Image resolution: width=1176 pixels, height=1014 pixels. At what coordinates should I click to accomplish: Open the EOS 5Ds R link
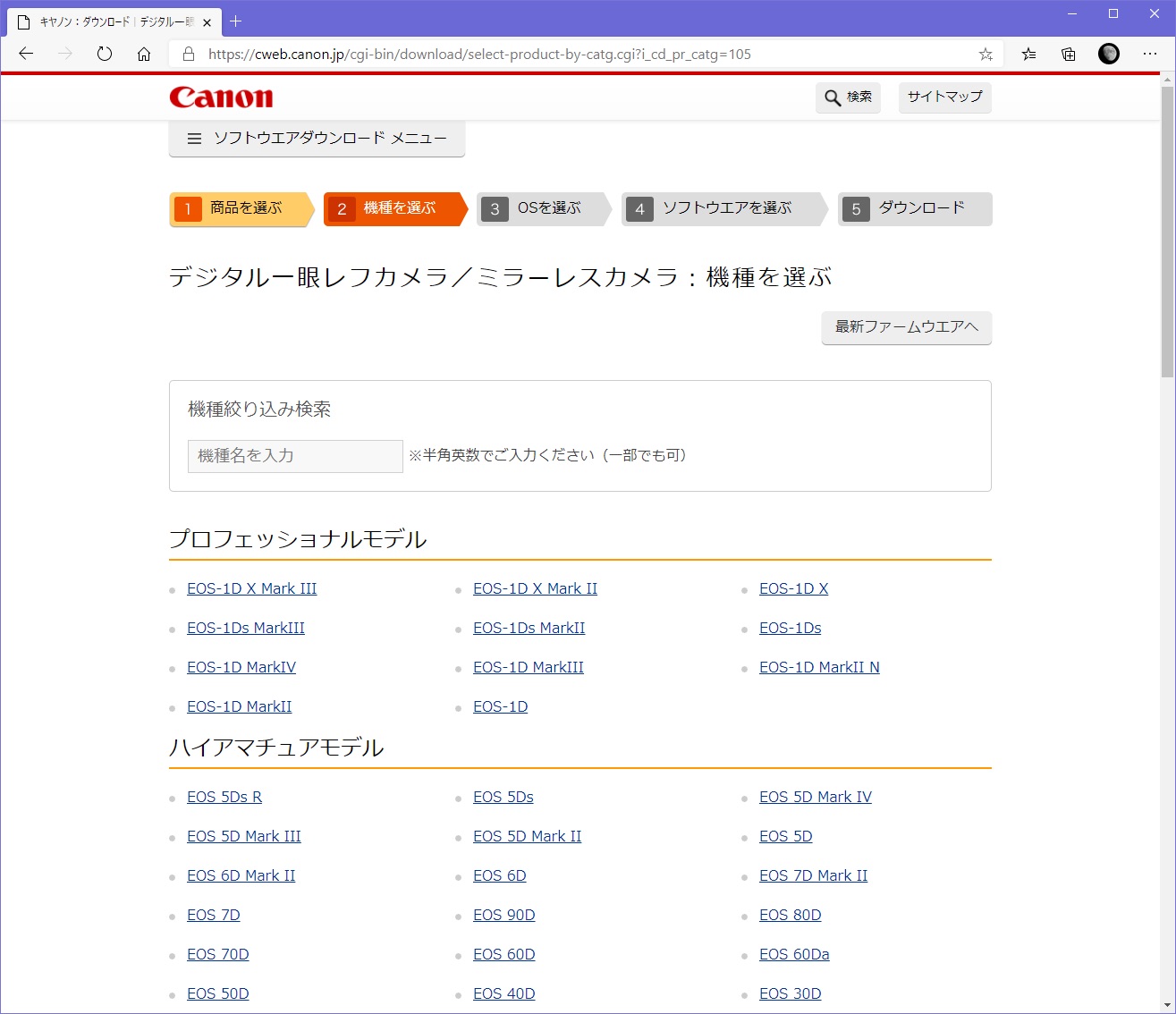click(x=224, y=797)
